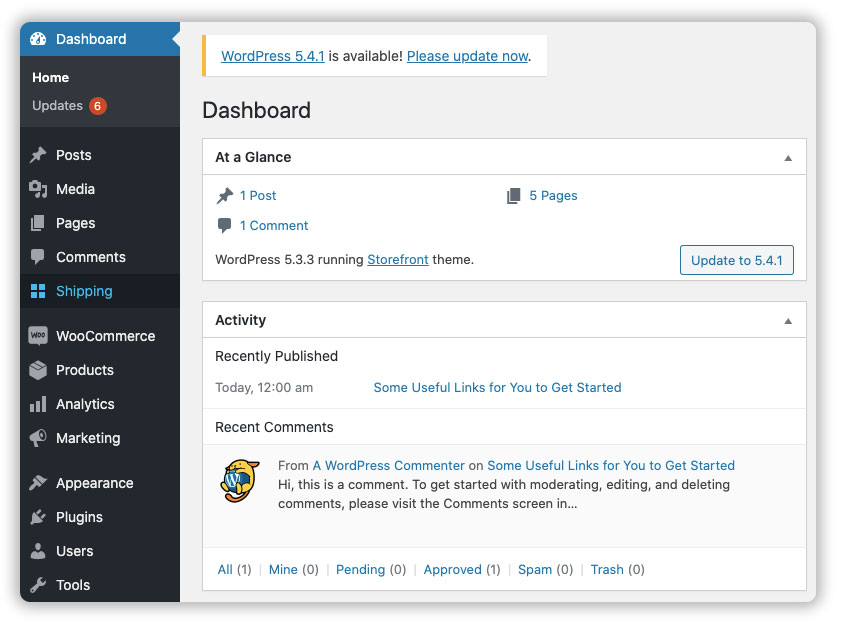Click the Media icon in sidebar

click(38, 189)
